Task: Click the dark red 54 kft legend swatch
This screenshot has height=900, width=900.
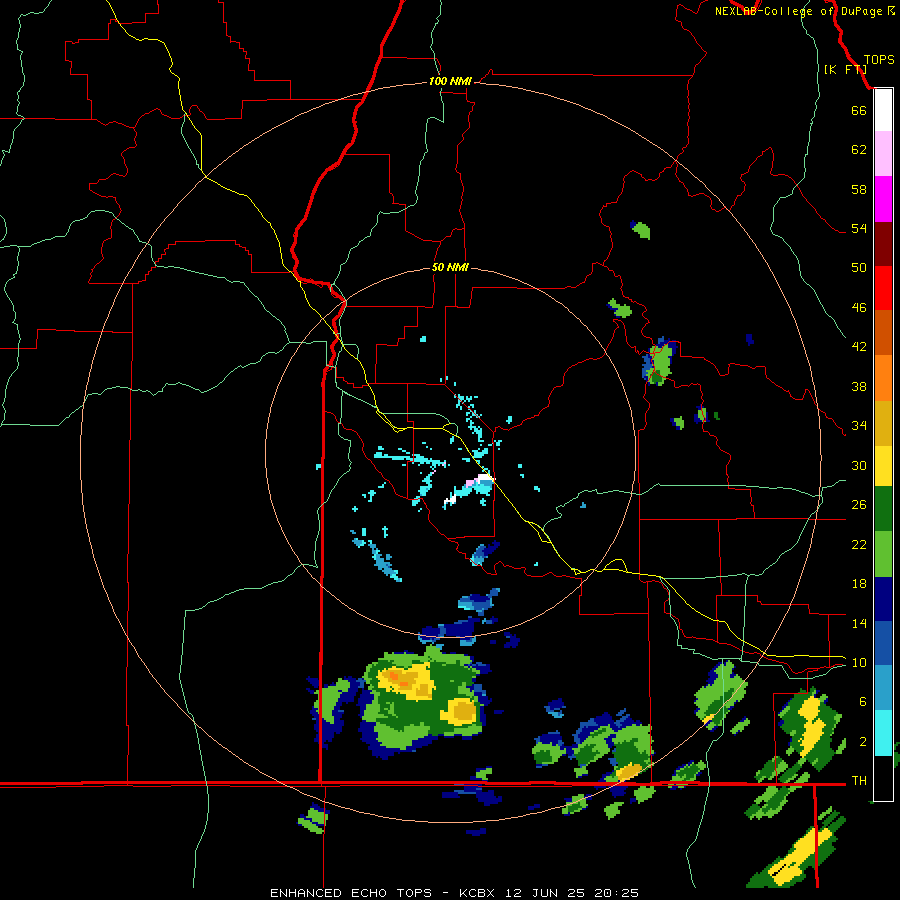Action: 883,244
